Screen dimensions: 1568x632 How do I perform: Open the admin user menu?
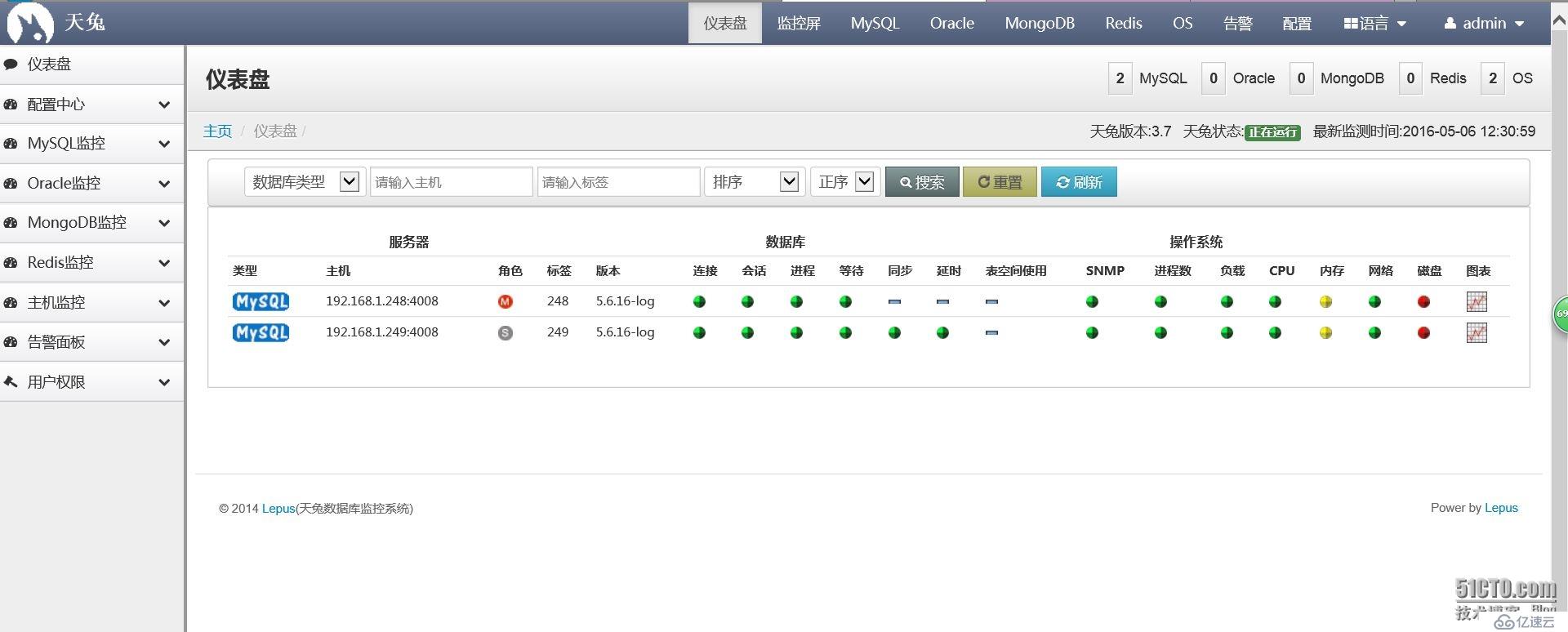1484,24
